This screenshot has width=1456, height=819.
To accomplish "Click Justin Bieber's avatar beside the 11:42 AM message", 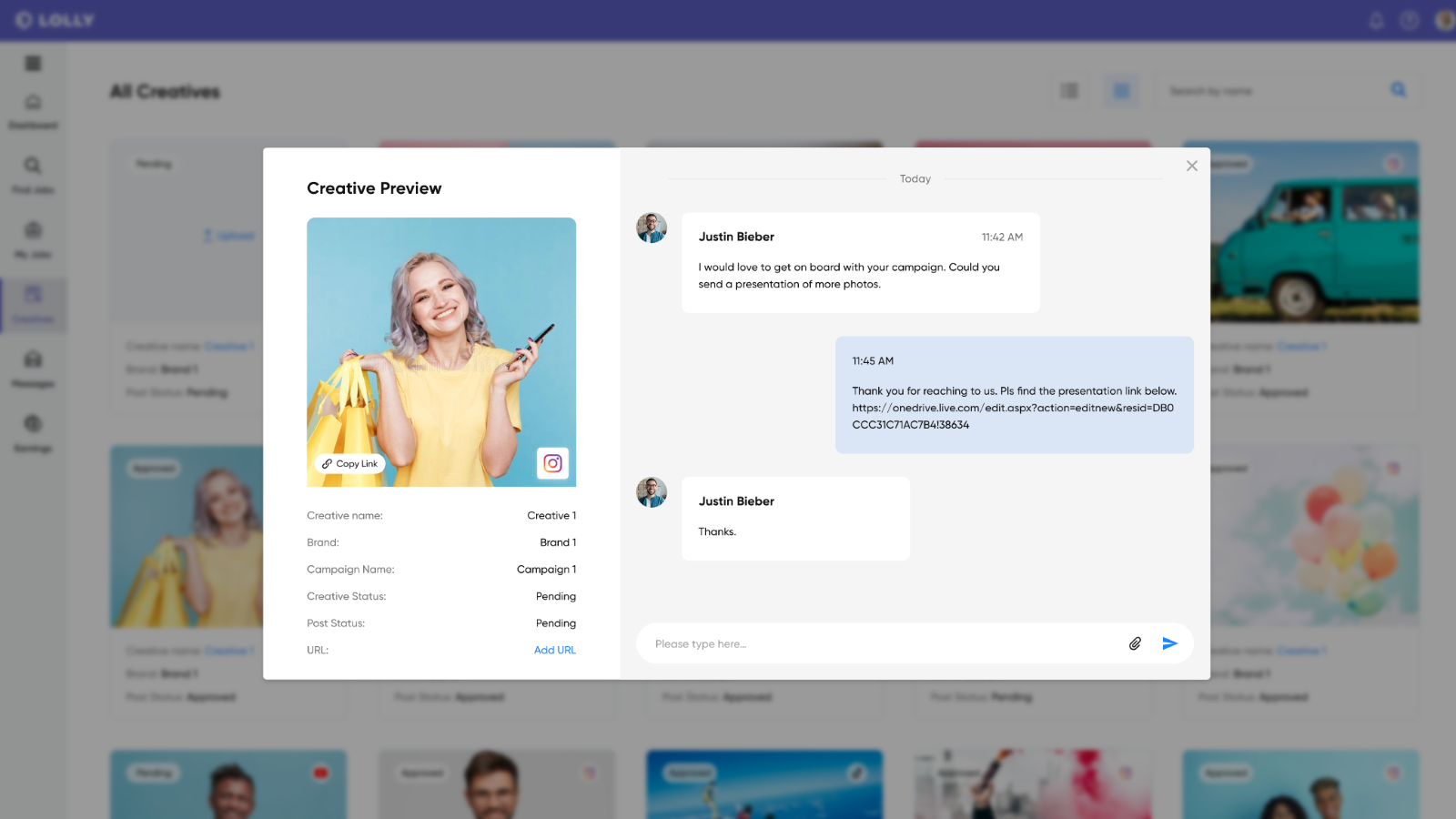I will (652, 227).
